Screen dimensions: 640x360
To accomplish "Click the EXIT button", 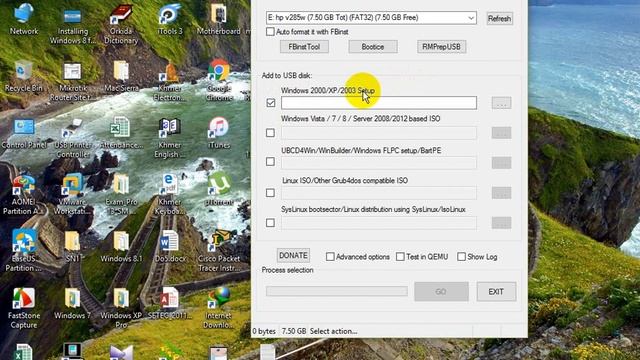I will [x=496, y=292].
